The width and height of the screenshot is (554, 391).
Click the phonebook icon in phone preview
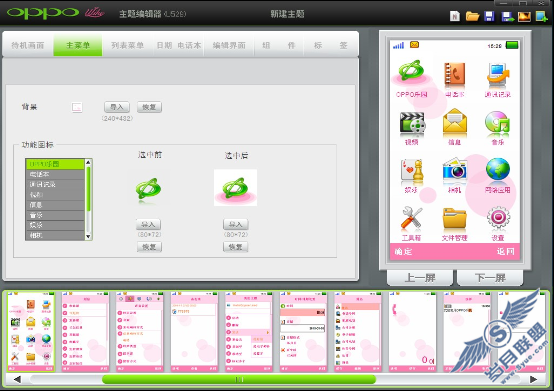pyautogui.click(x=454, y=74)
